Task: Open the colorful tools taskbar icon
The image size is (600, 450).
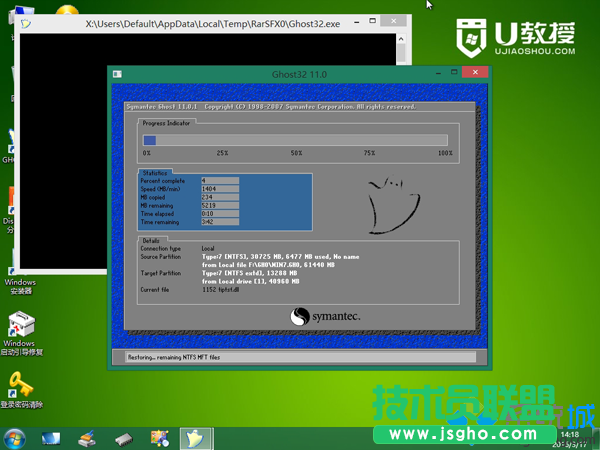Action: pos(159,438)
